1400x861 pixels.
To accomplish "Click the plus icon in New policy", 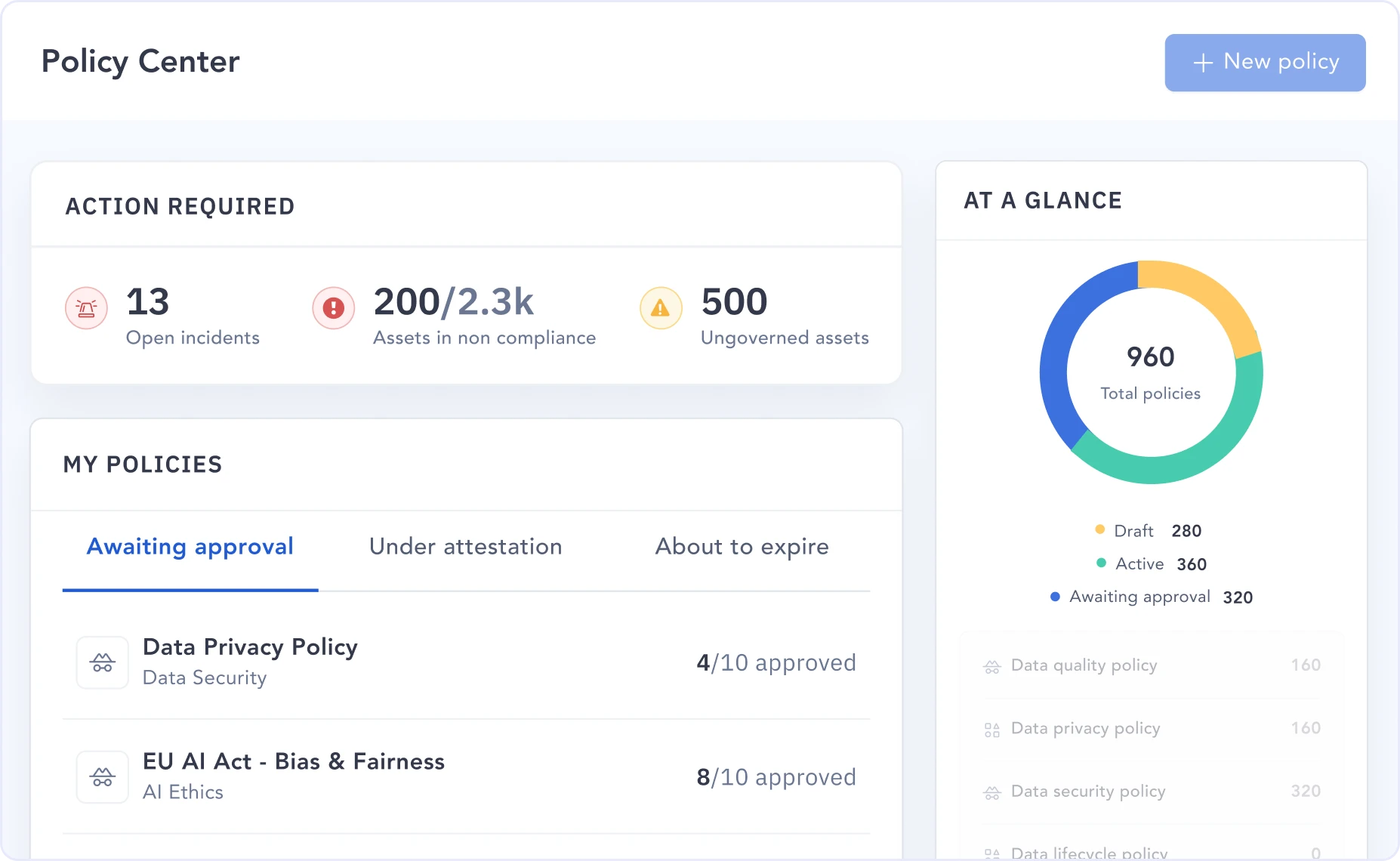I will (x=1203, y=63).
